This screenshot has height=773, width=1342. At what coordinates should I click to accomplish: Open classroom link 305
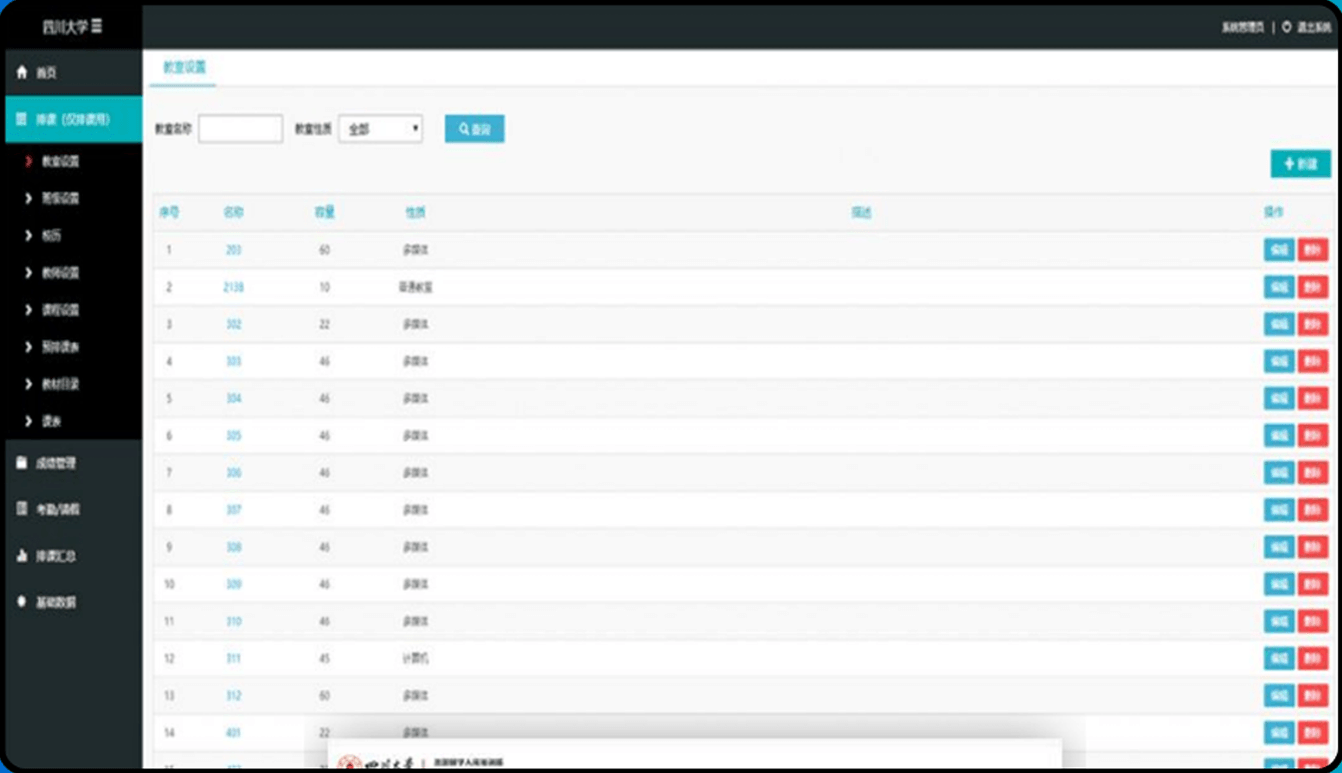(233, 436)
